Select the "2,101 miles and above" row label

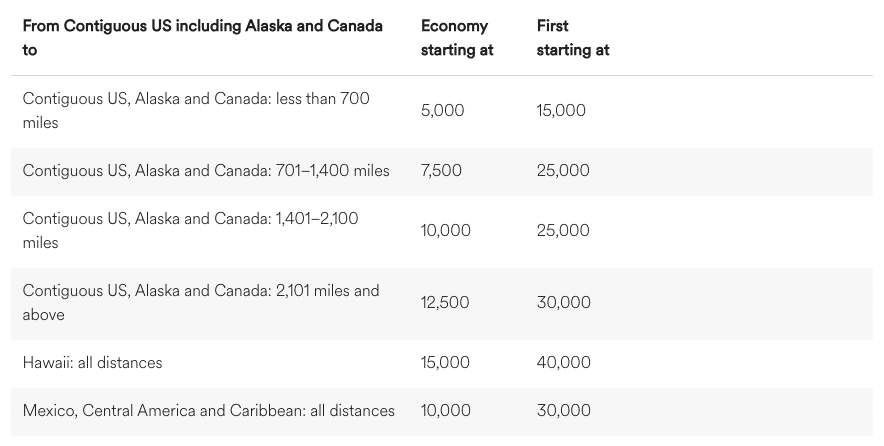point(201,302)
